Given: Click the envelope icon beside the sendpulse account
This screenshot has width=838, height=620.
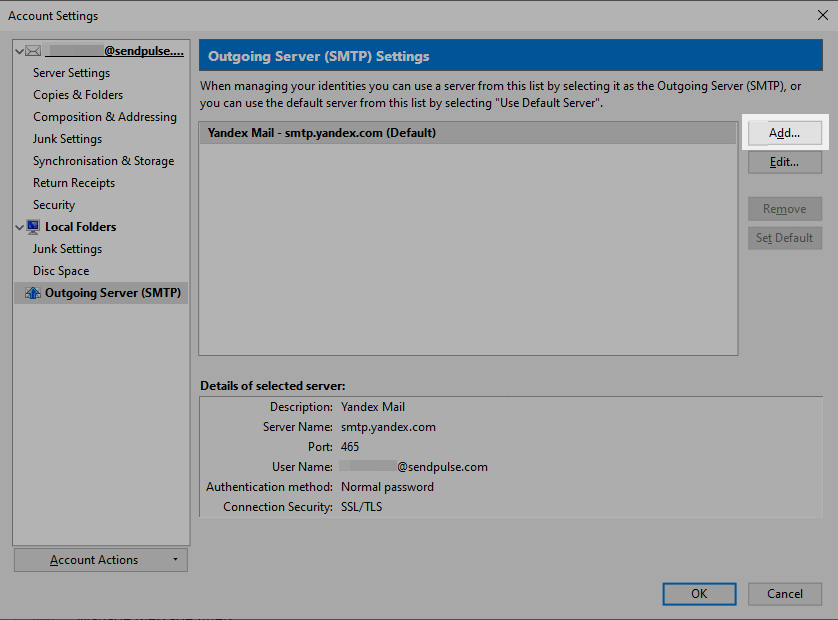Looking at the screenshot, I should click(x=33, y=49).
